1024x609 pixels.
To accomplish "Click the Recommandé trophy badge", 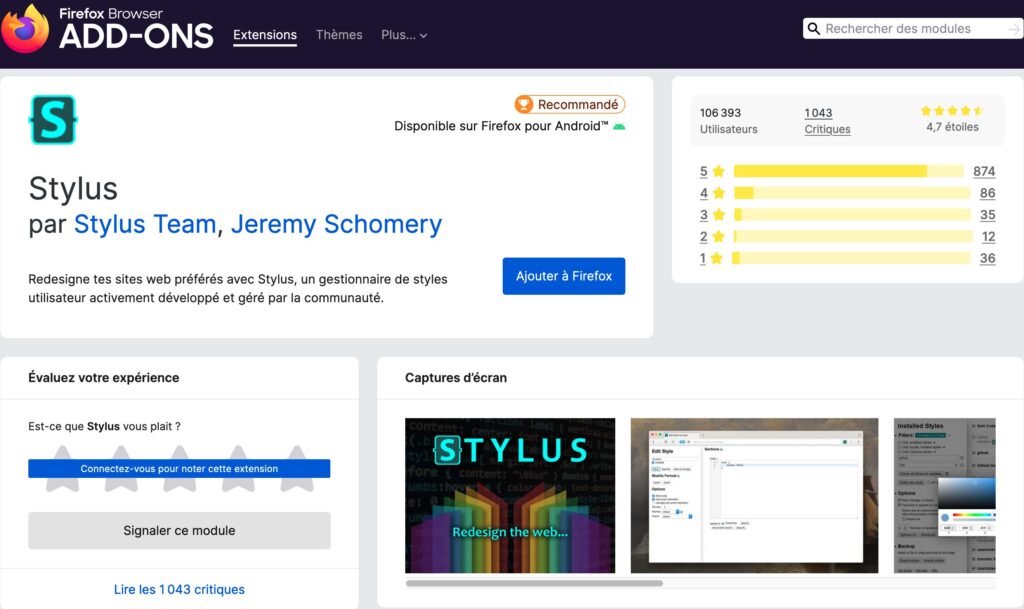I will (569, 104).
